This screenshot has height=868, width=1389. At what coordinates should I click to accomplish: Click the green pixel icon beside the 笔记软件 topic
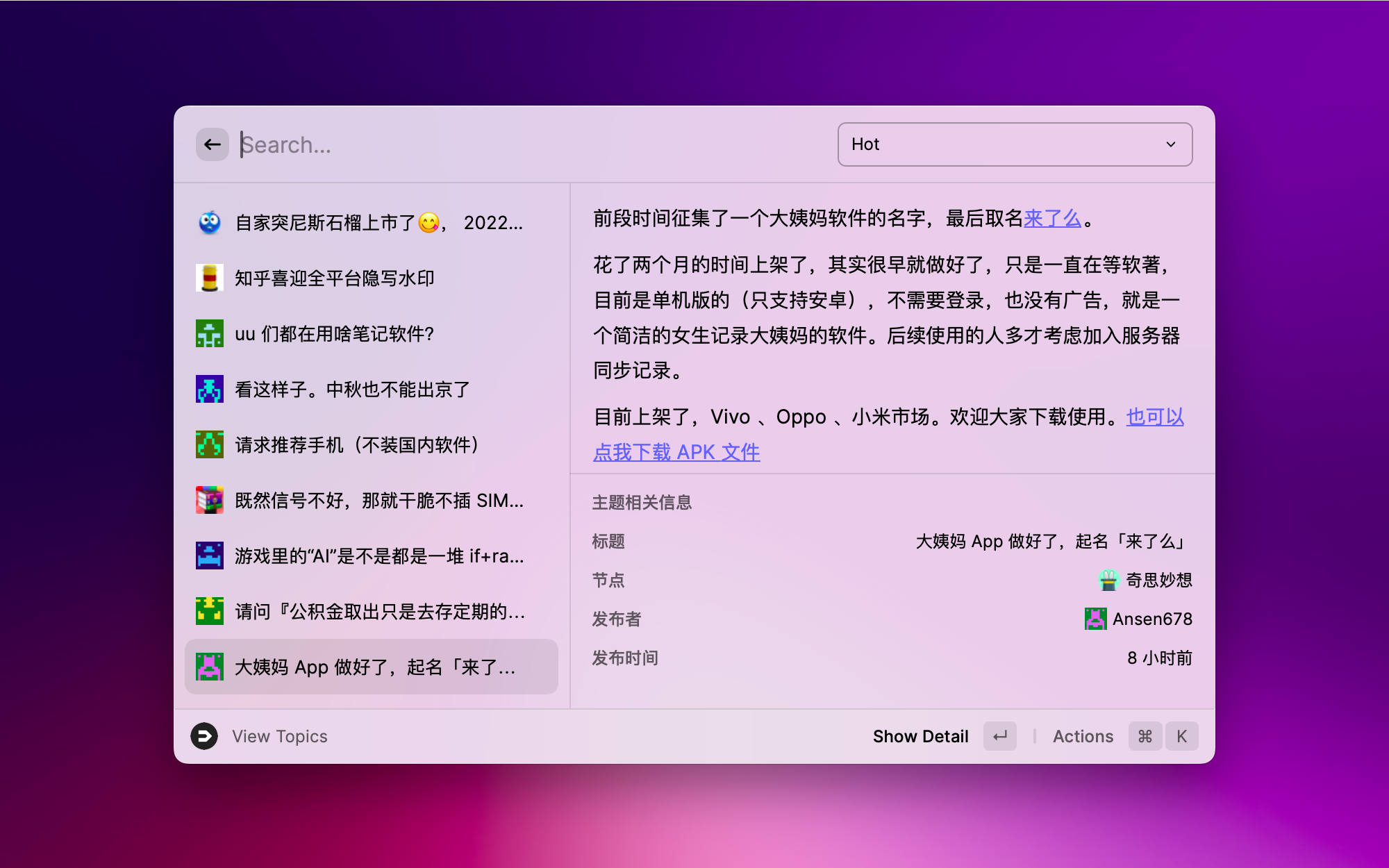click(x=209, y=334)
